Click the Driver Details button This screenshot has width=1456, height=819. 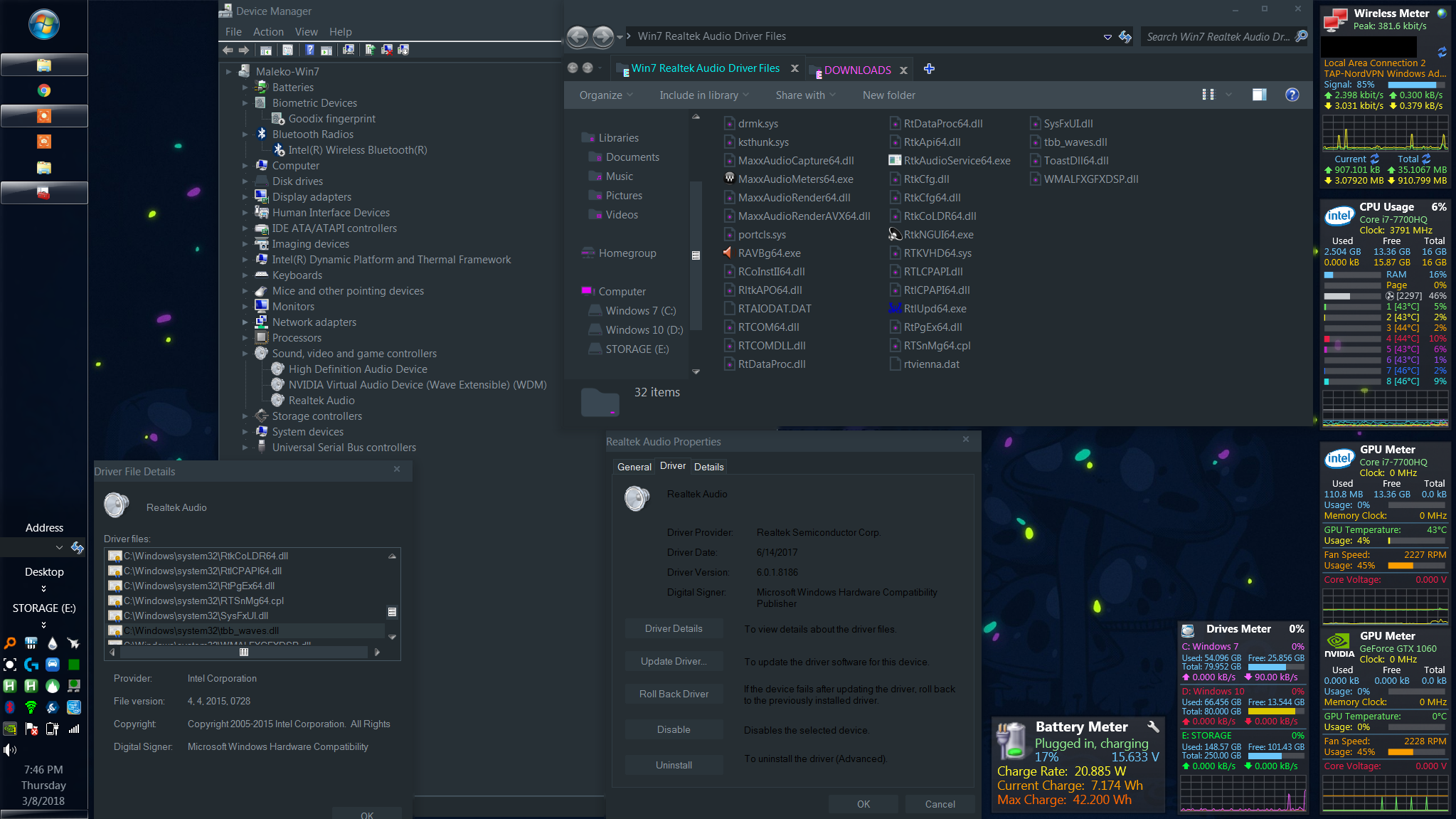(x=674, y=629)
